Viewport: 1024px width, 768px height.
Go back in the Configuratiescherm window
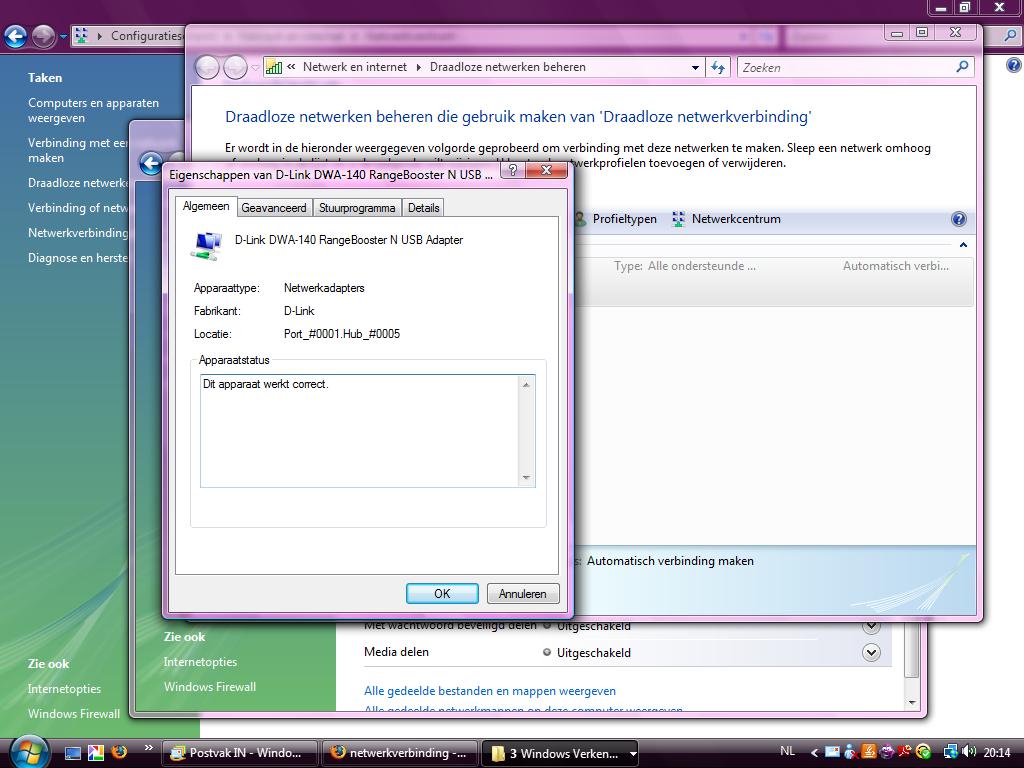point(16,36)
